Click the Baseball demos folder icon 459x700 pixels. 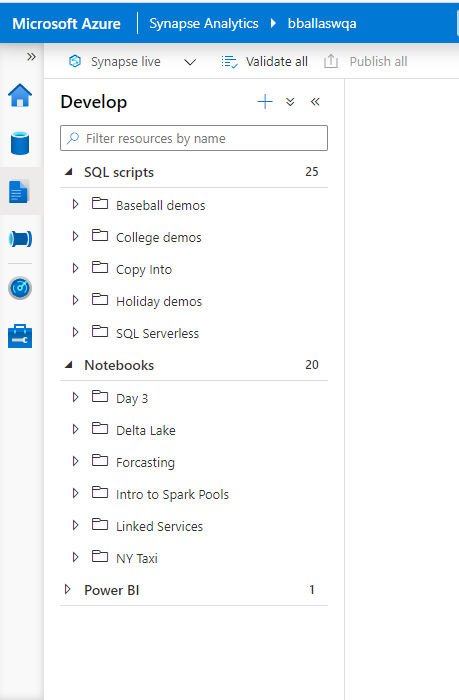click(x=100, y=204)
